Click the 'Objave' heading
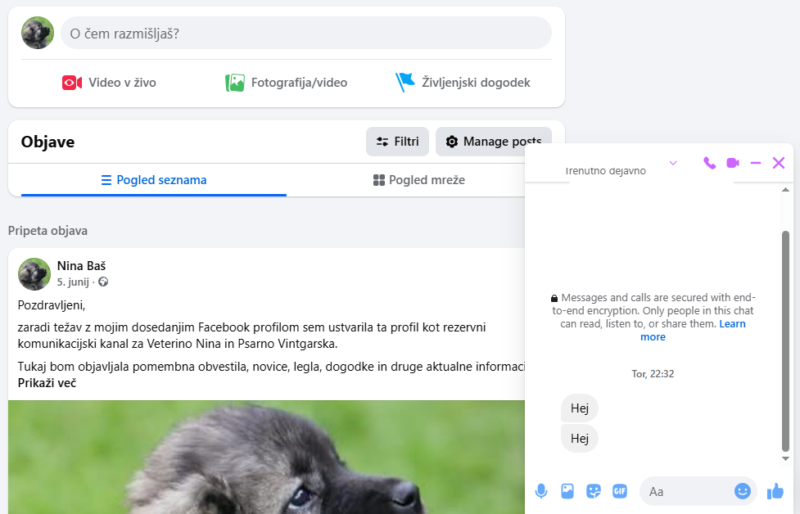This screenshot has height=514, width=800. pos(47,141)
